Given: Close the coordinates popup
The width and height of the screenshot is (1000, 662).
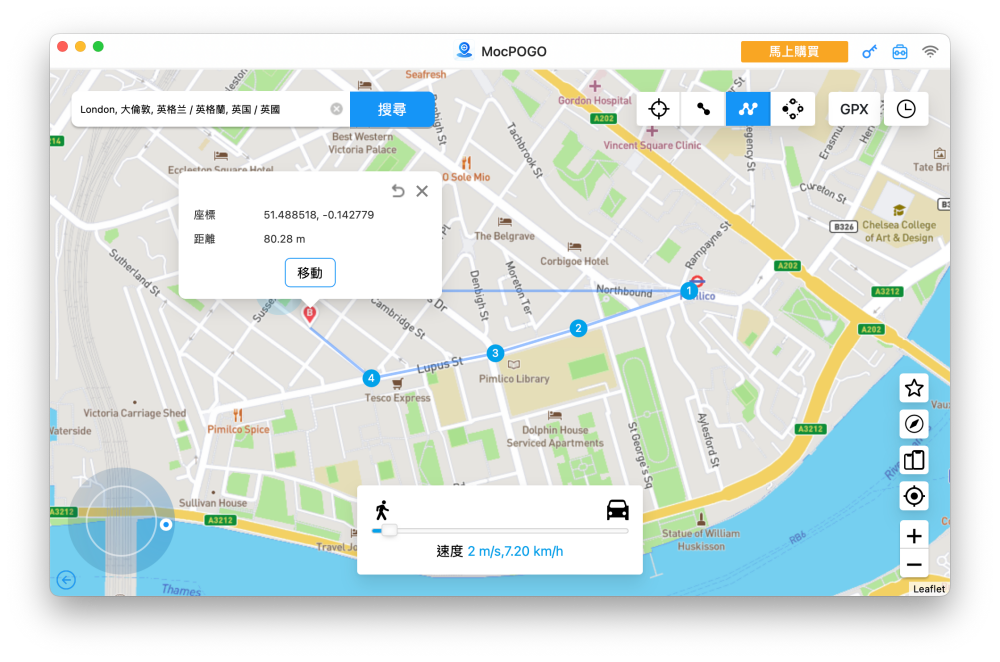Looking at the screenshot, I should click(422, 191).
